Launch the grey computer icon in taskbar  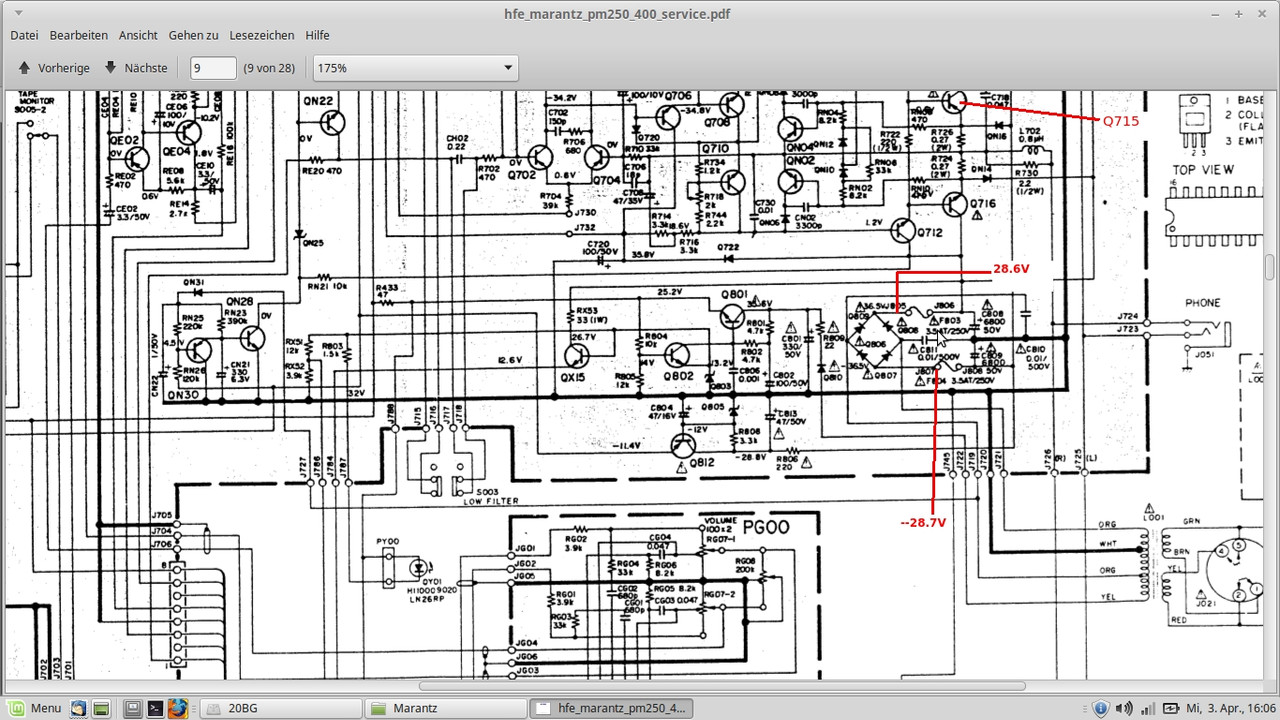132,708
